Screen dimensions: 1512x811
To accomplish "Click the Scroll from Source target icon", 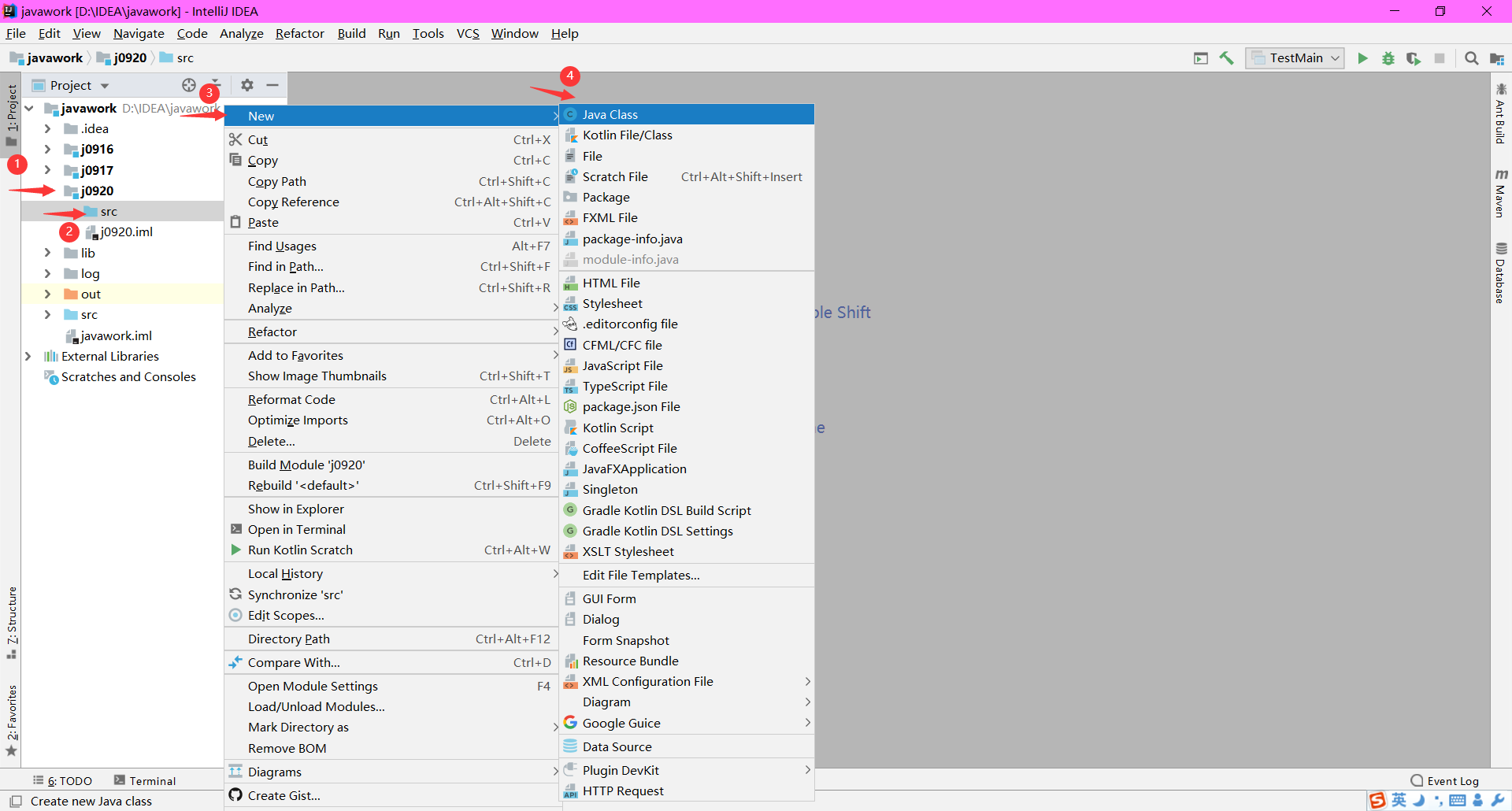I will pos(189,85).
